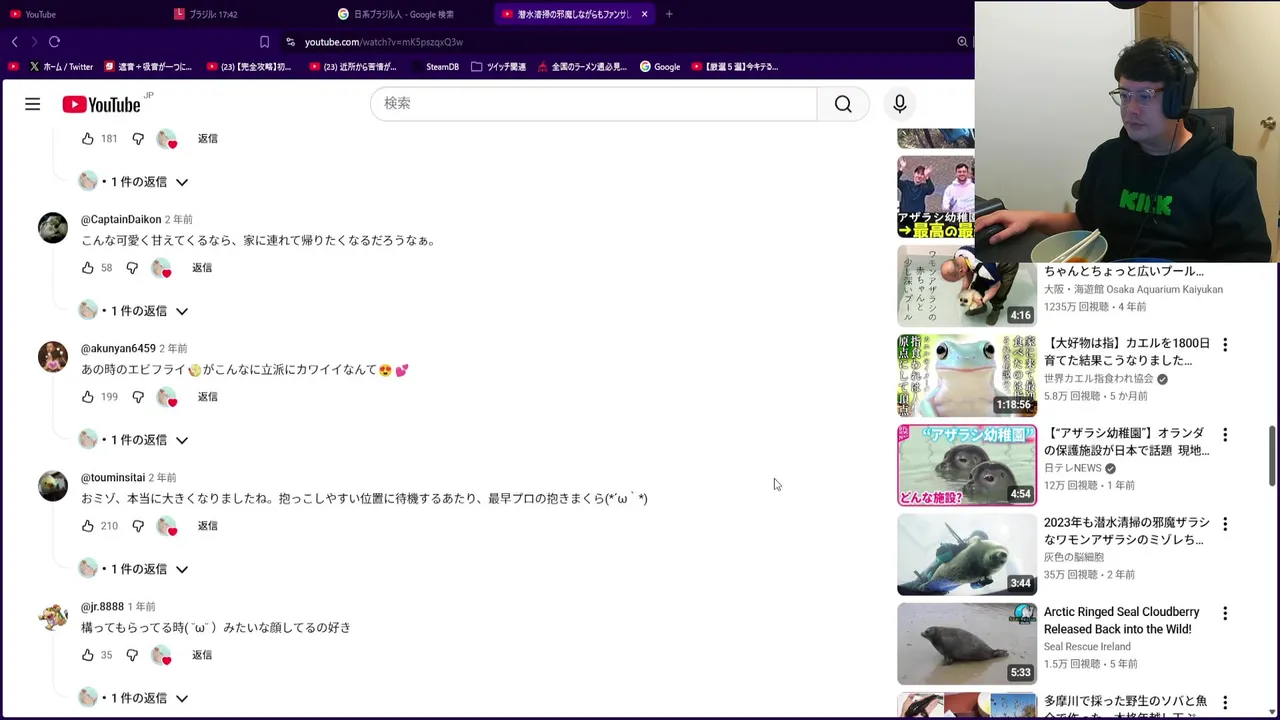Switch to the YouTube browser tab
1280x720 pixels.
coord(80,14)
